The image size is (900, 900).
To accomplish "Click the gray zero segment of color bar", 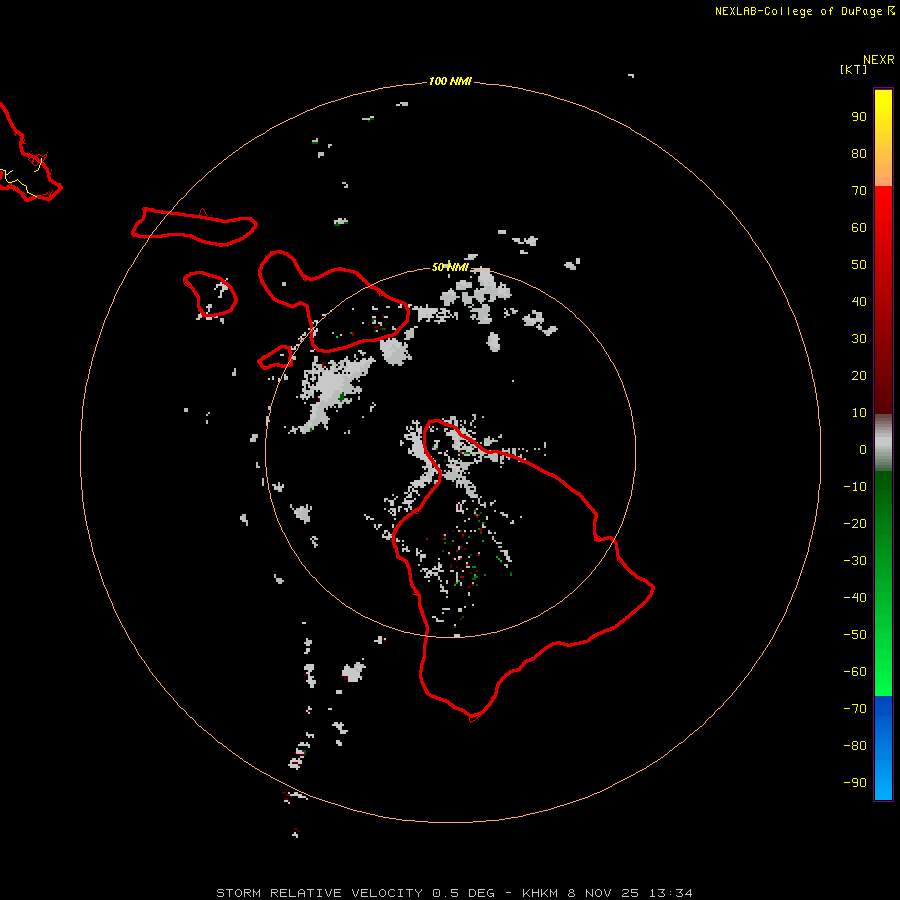I will pyautogui.click(x=883, y=443).
